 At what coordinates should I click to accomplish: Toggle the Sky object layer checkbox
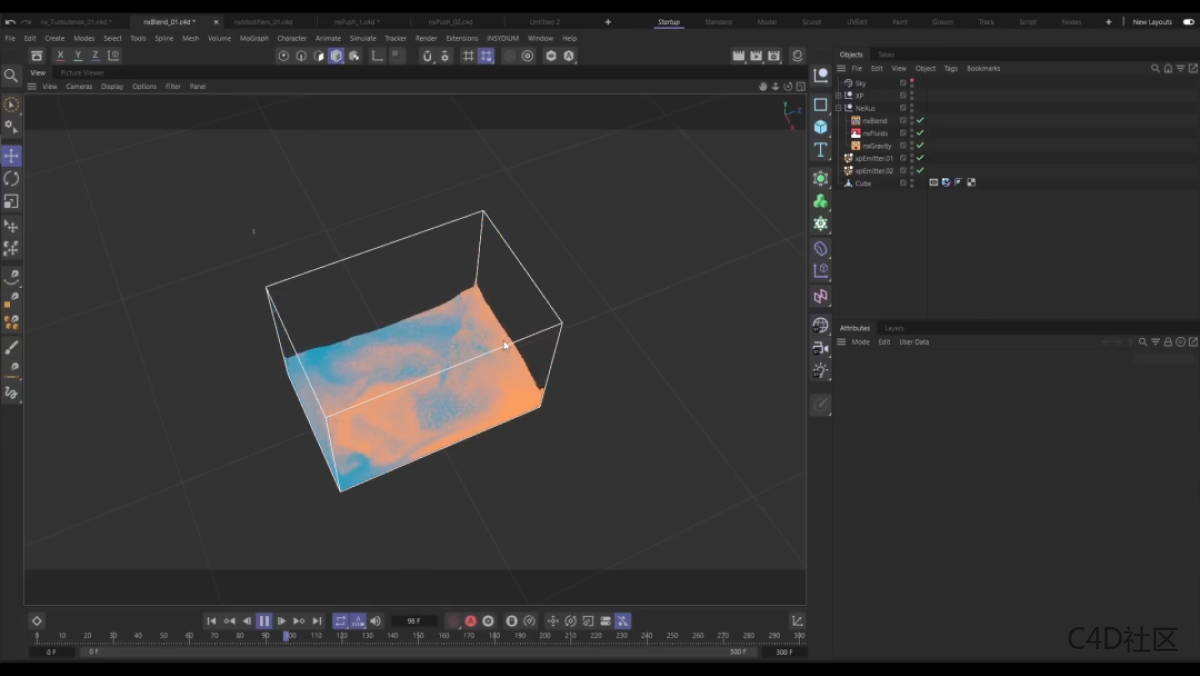(903, 83)
